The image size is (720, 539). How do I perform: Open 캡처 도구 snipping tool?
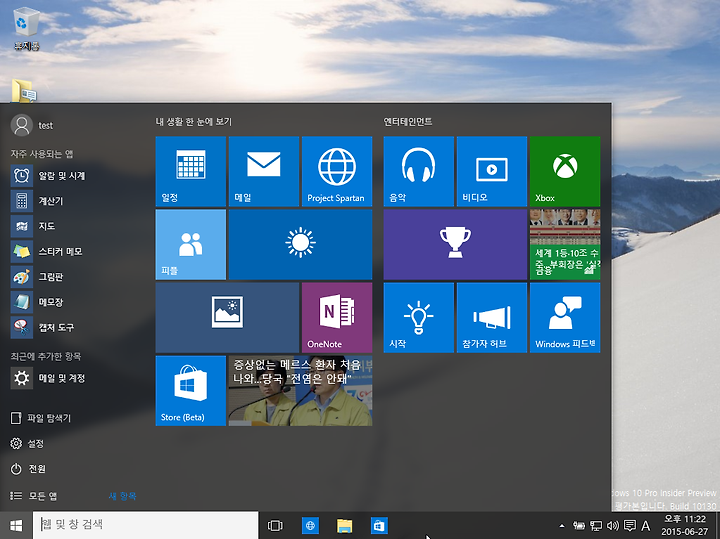pos(43,327)
